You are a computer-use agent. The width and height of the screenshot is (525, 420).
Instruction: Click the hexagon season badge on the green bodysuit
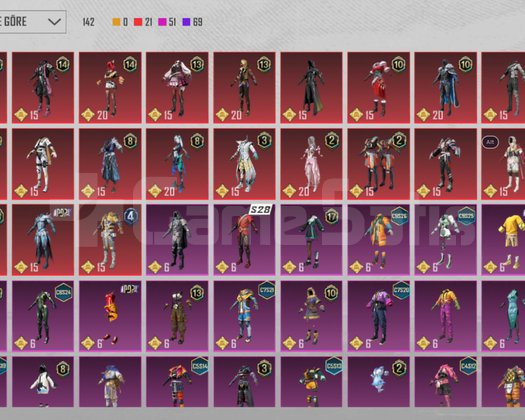[64, 292]
